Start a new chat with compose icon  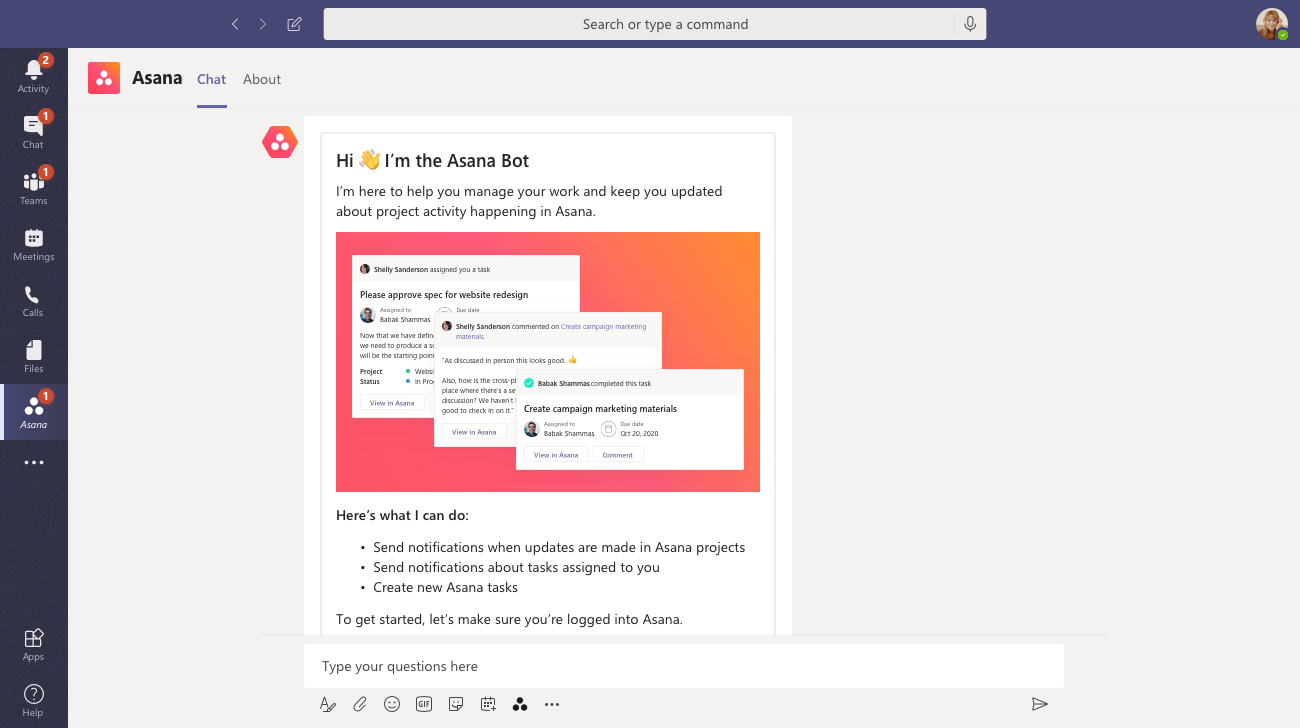[x=294, y=24]
